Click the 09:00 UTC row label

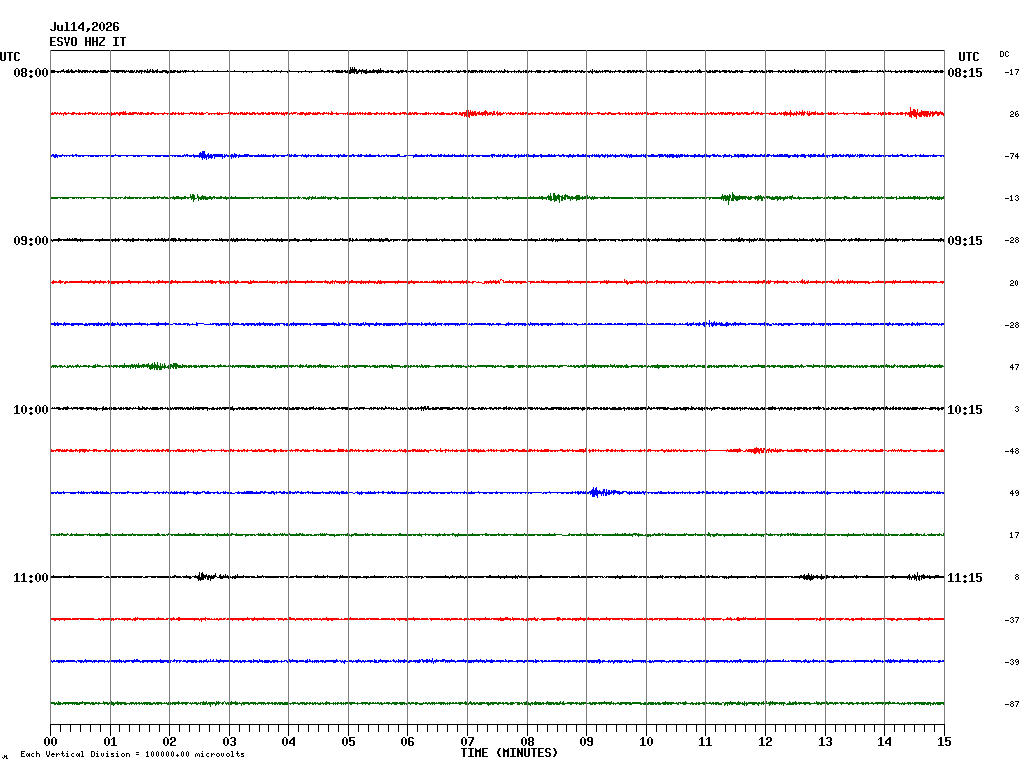click(31, 241)
